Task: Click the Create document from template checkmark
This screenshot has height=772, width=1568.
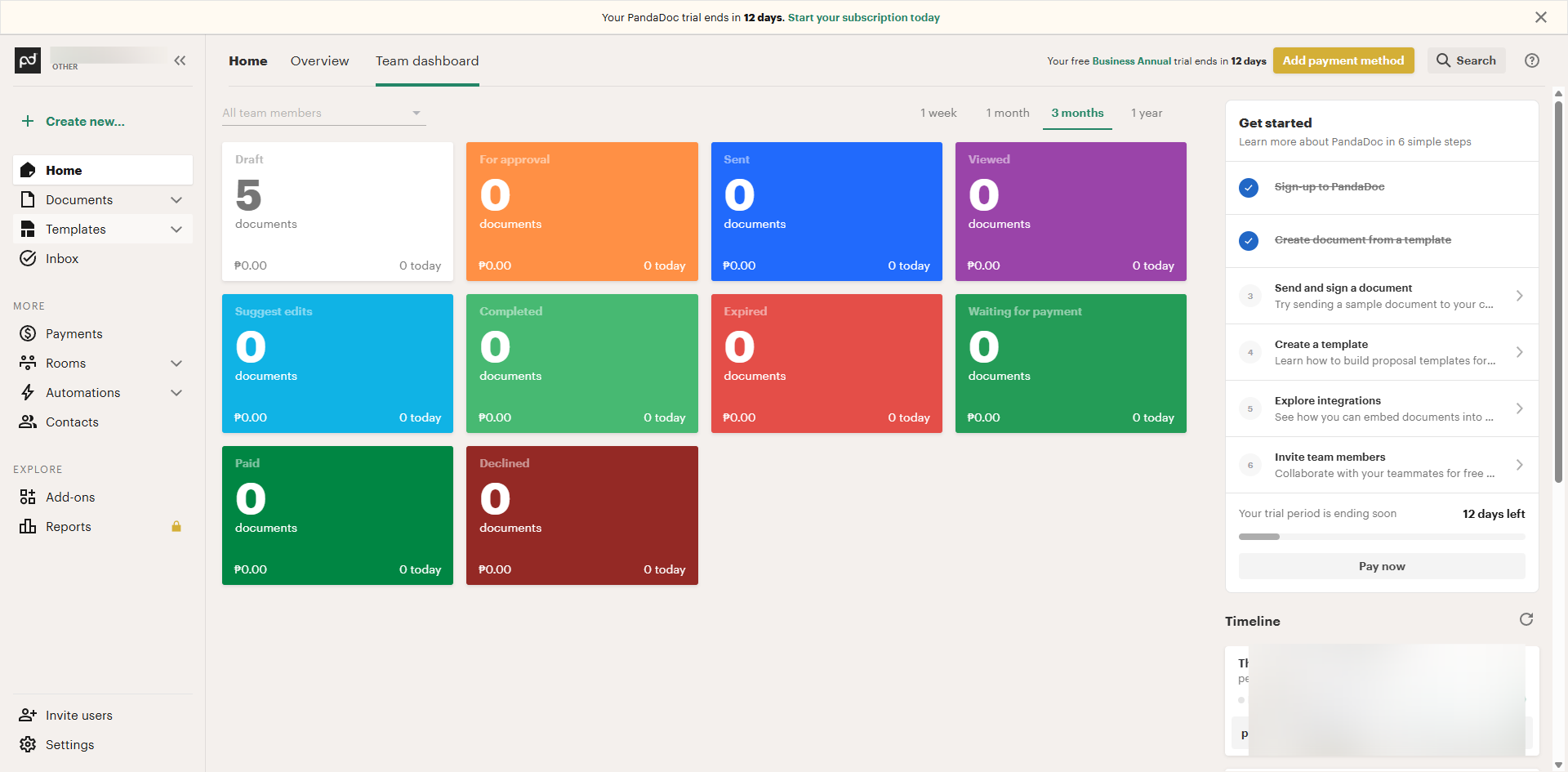Action: pyautogui.click(x=1249, y=241)
